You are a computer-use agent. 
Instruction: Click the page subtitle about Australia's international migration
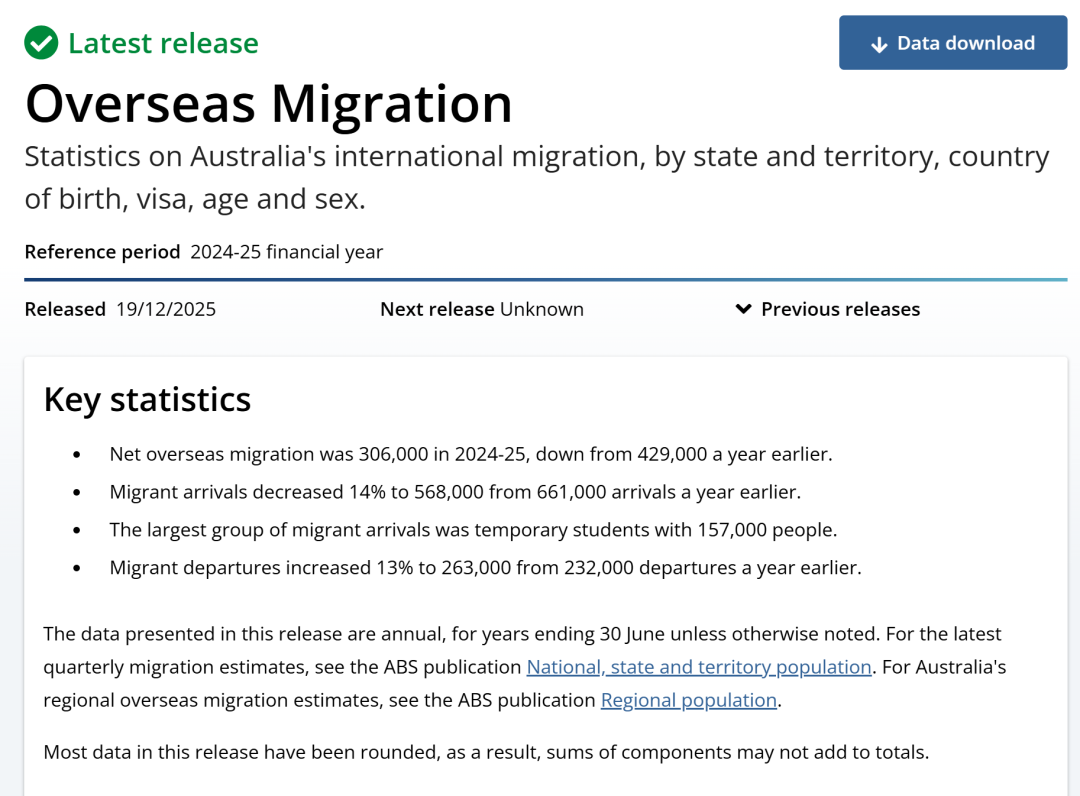tap(536, 177)
